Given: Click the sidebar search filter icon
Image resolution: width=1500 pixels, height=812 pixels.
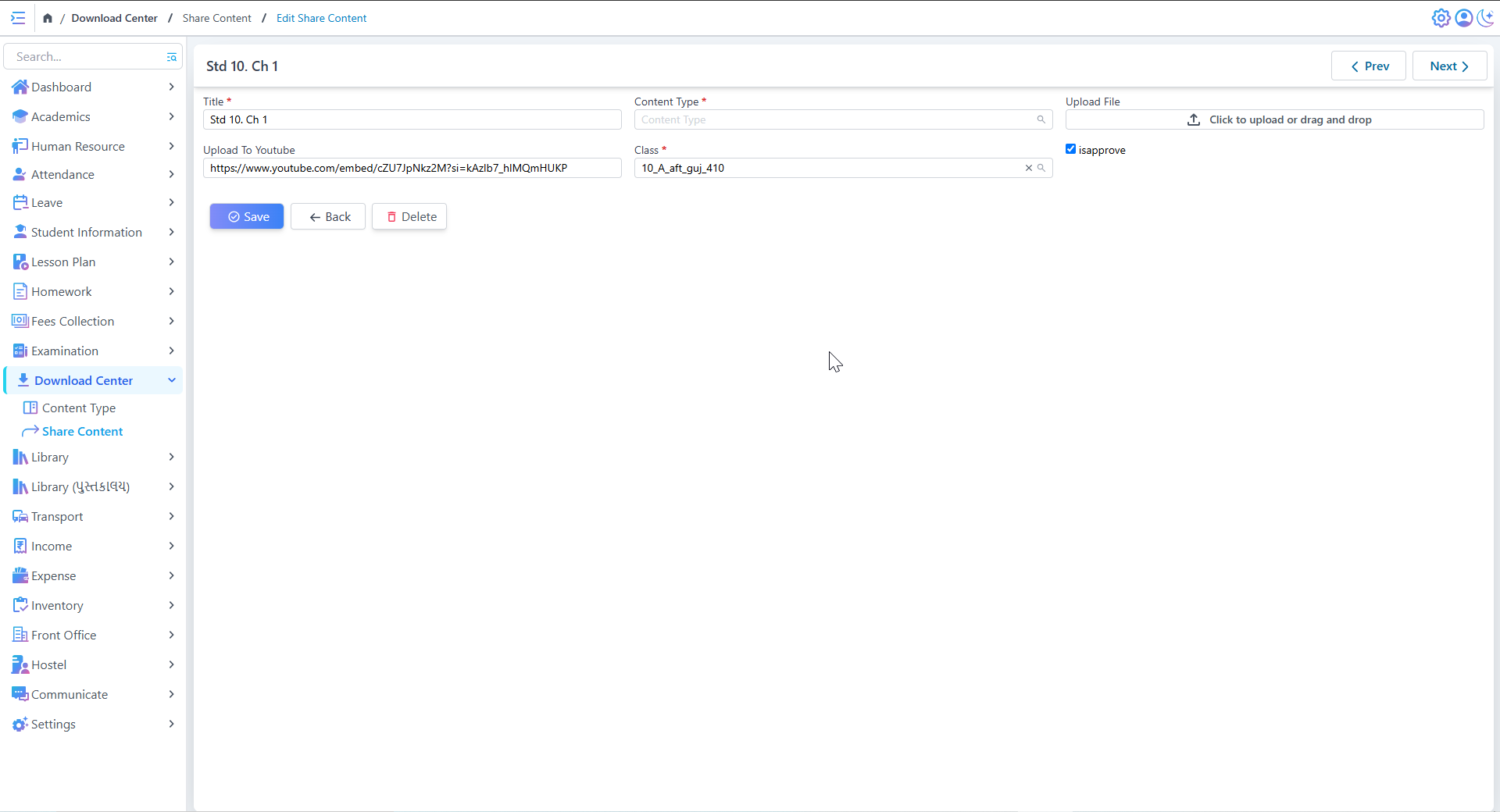Looking at the screenshot, I should click(172, 57).
